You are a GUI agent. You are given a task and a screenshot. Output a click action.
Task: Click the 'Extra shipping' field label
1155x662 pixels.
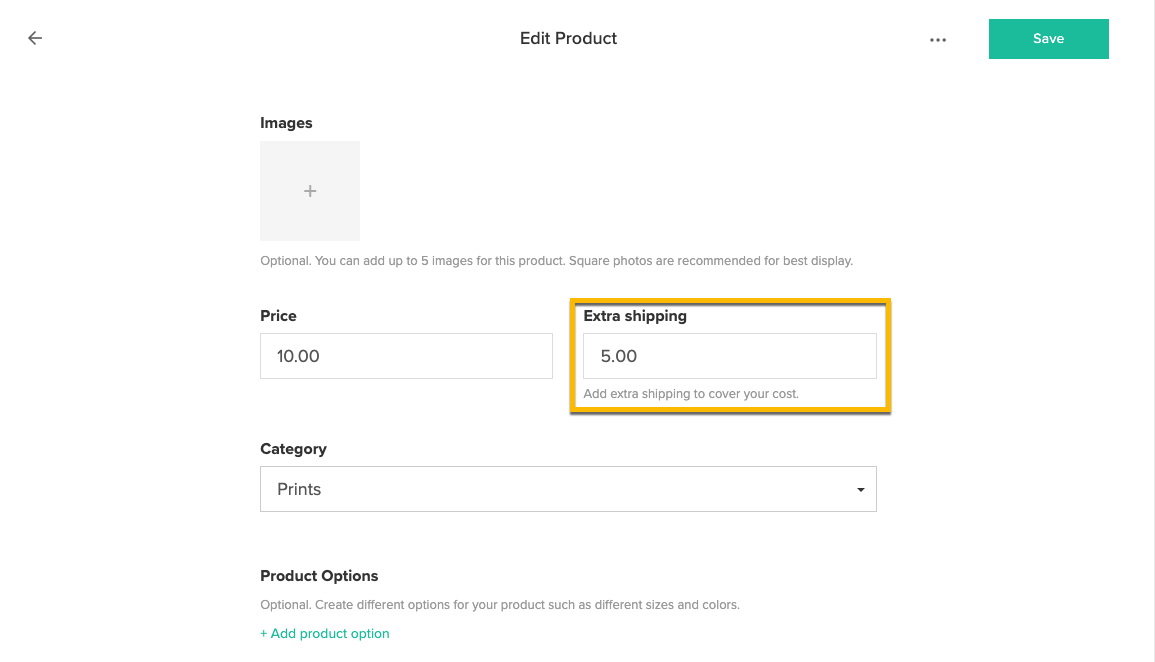tap(635, 315)
